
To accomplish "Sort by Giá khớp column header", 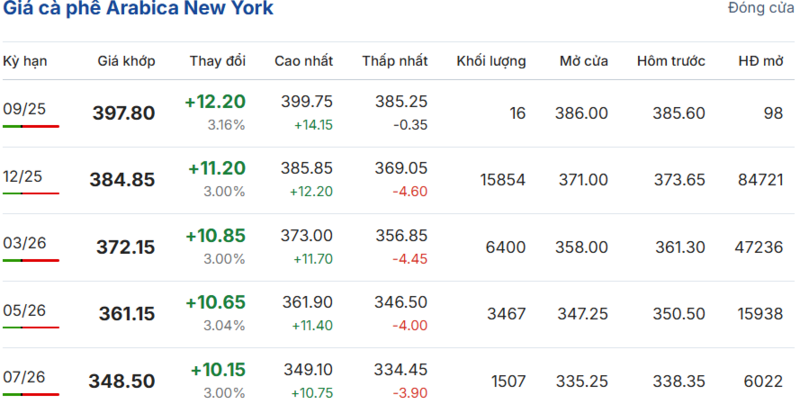I will click(126, 61).
